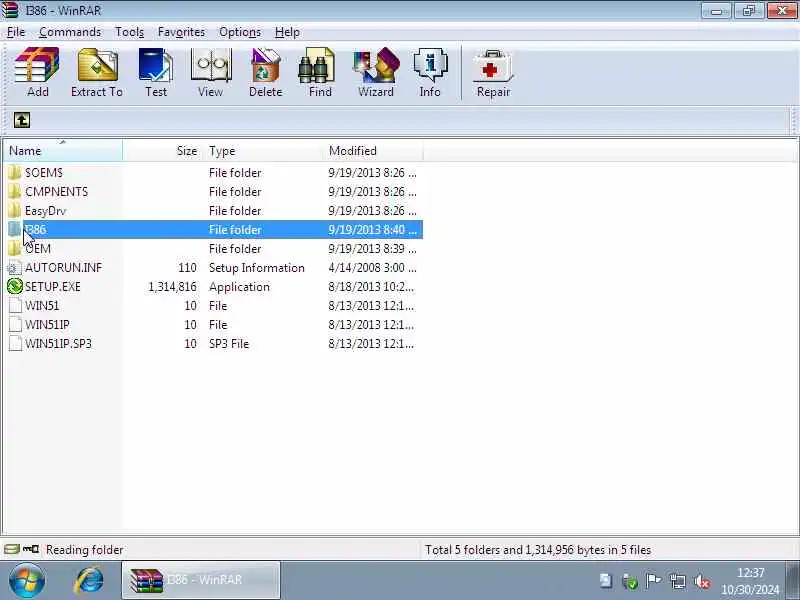Image resolution: width=800 pixels, height=600 pixels.
Task: Open the Options menu
Action: (240, 32)
